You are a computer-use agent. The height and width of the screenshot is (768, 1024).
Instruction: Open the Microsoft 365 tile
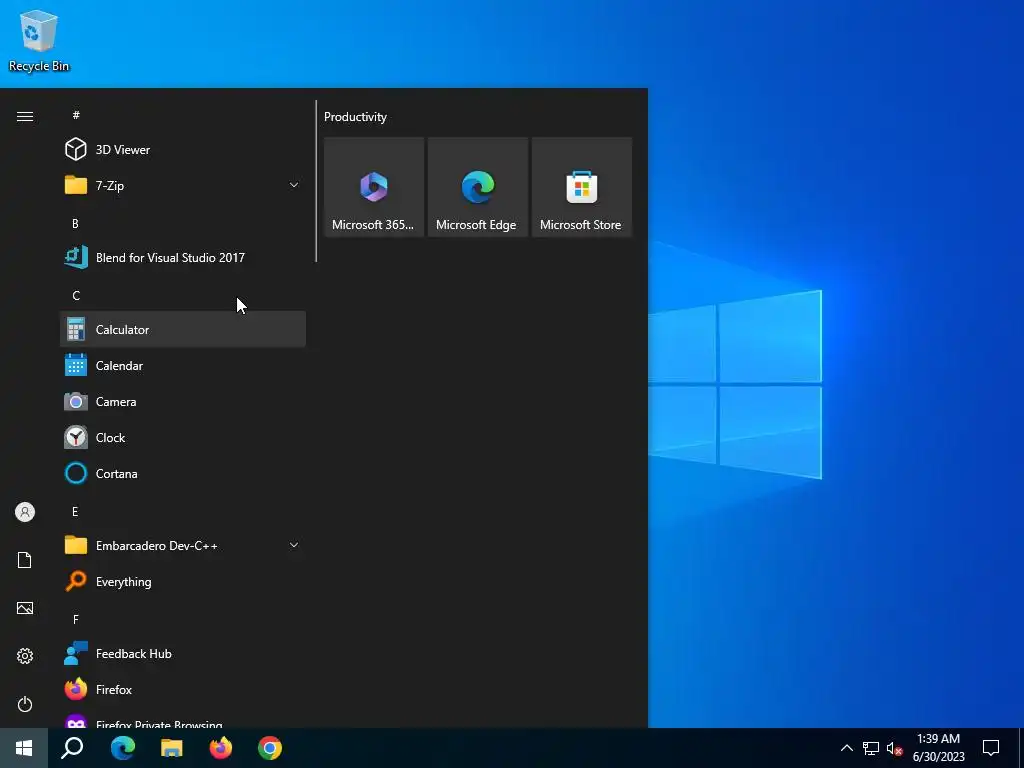tap(374, 187)
